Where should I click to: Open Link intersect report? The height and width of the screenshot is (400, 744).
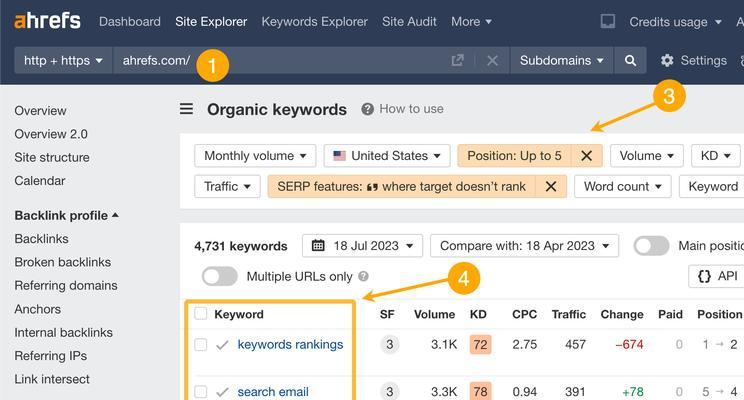pyautogui.click(x=52, y=379)
